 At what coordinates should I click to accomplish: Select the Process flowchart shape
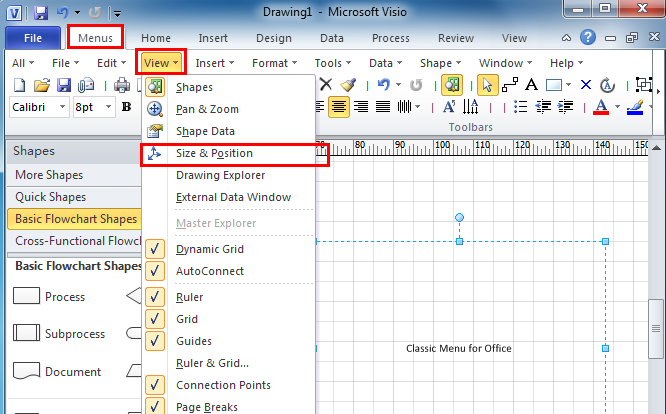(49, 296)
